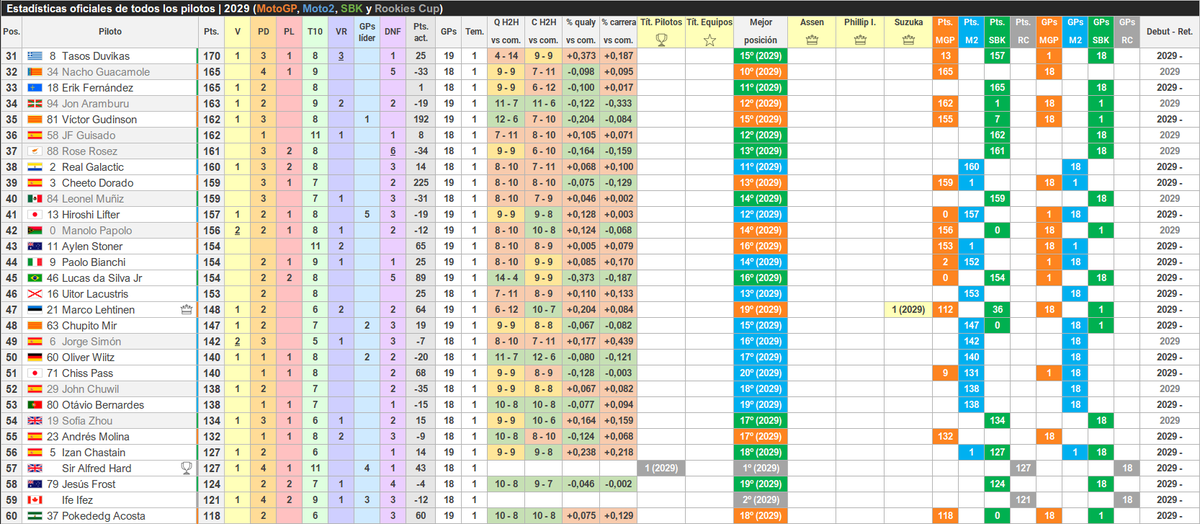Viewport: 1200px width, 524px height.
Task: Click the Asturias flag next to Erik Fernández
Action: point(35,88)
